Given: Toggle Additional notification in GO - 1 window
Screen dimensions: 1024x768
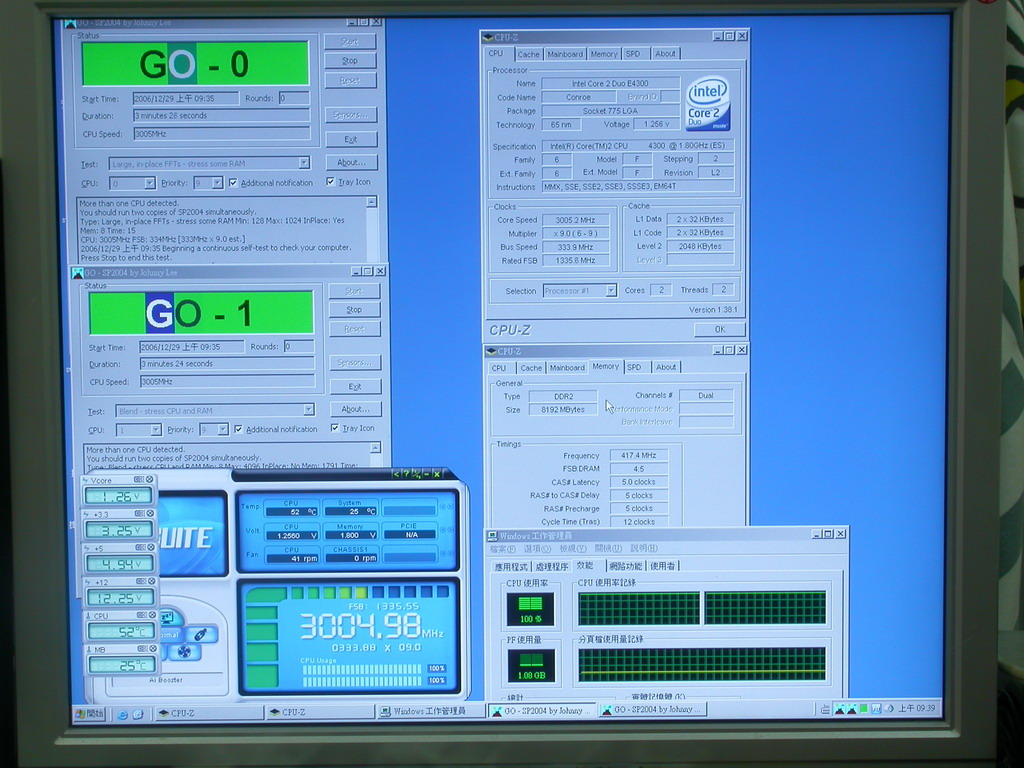Looking at the screenshot, I should pyautogui.click(x=238, y=429).
